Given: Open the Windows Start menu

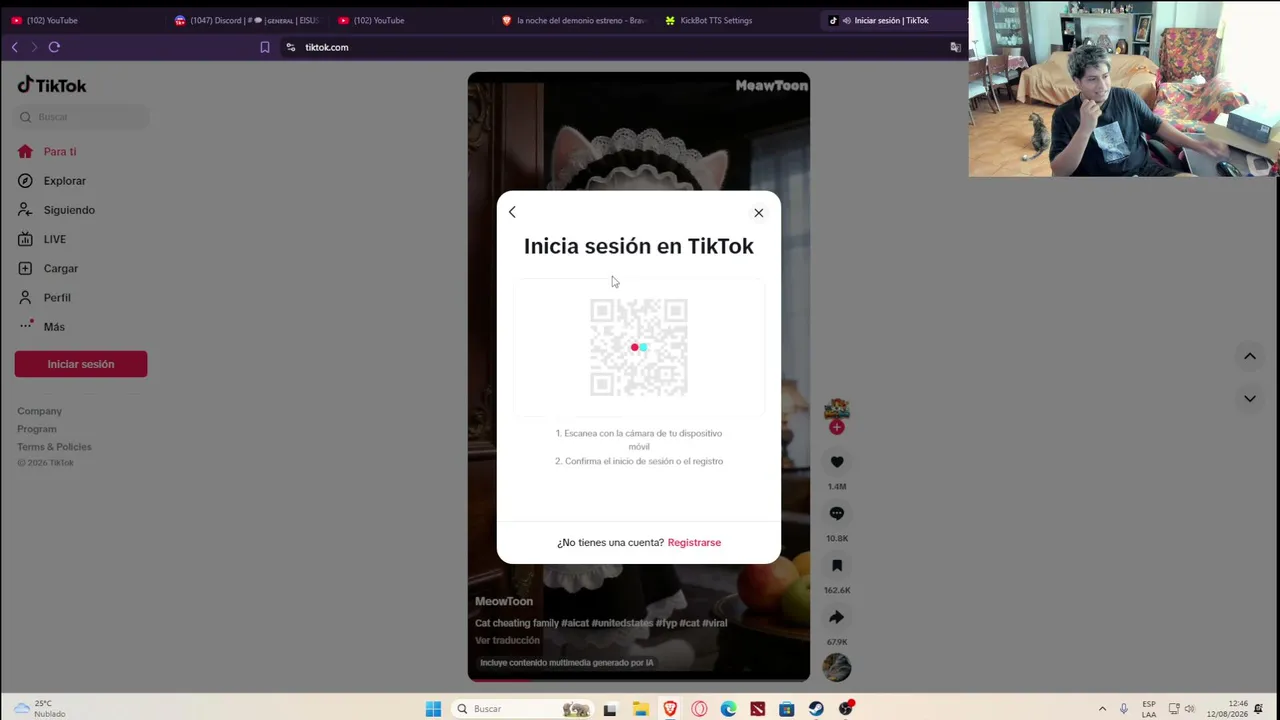Looking at the screenshot, I should point(433,709).
